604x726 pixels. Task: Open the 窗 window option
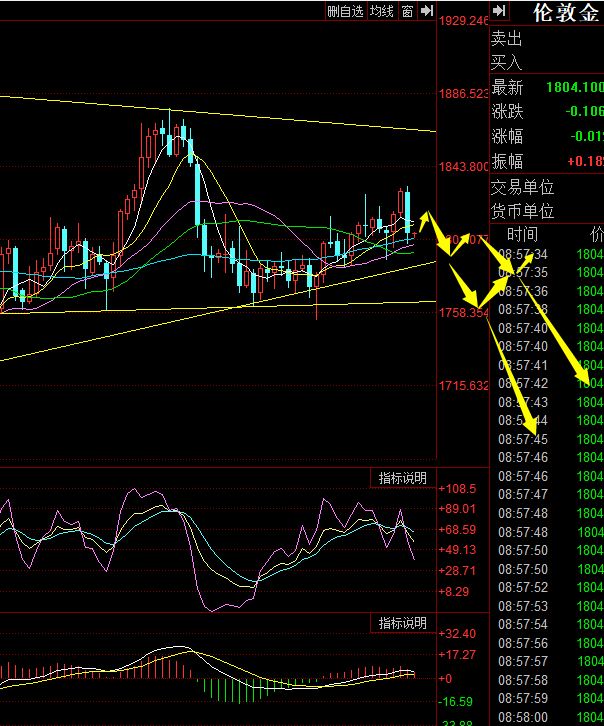point(407,11)
